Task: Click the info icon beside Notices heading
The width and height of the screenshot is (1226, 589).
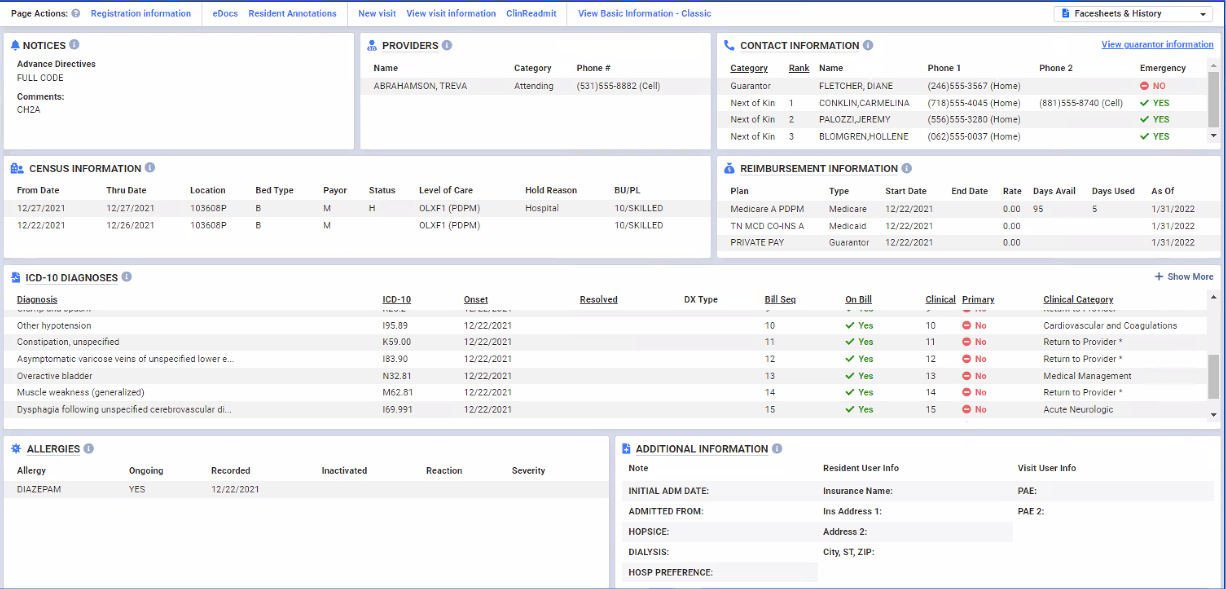Action: pyautogui.click(x=75, y=45)
